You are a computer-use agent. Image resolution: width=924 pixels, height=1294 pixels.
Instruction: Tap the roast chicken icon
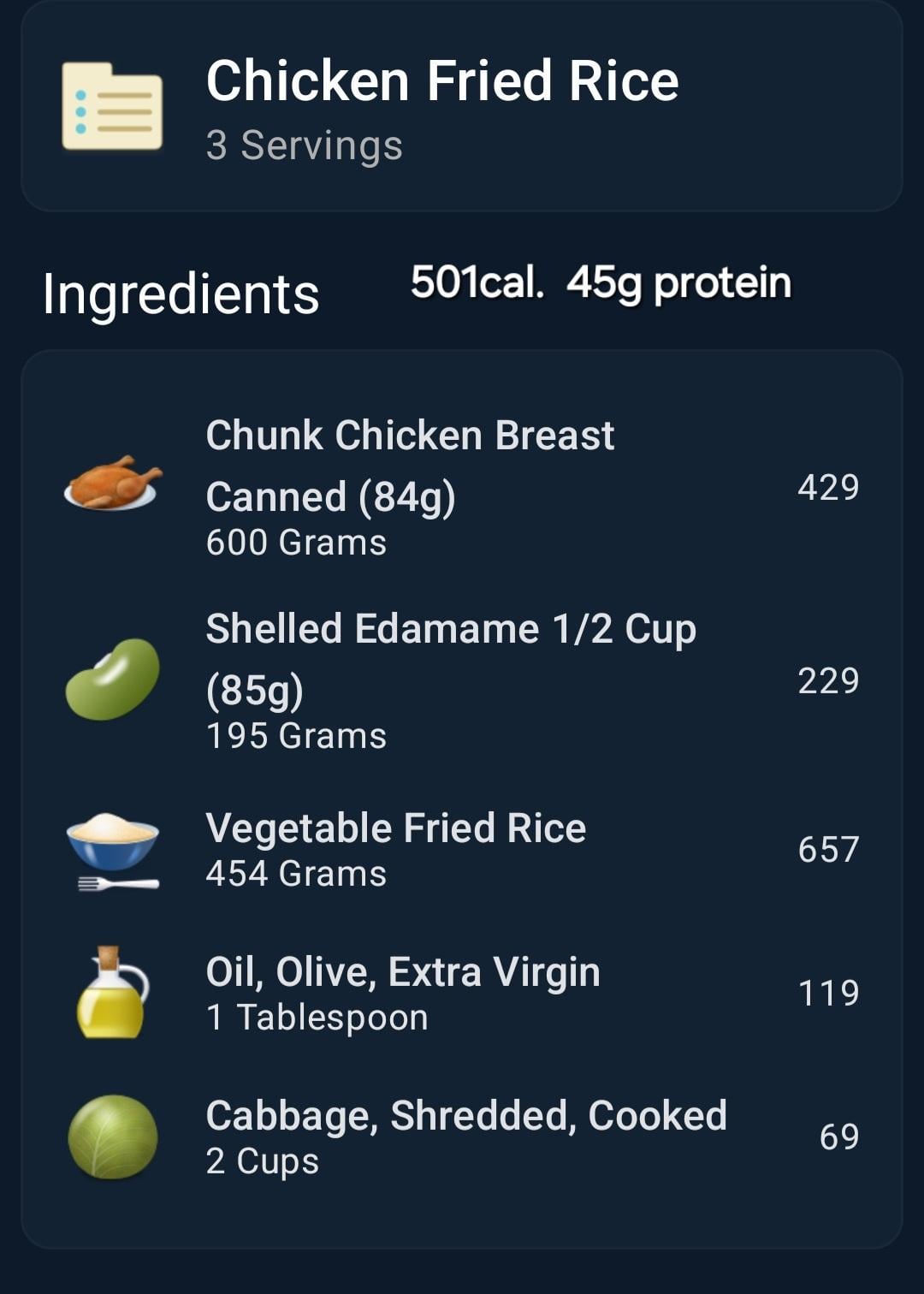(x=112, y=484)
